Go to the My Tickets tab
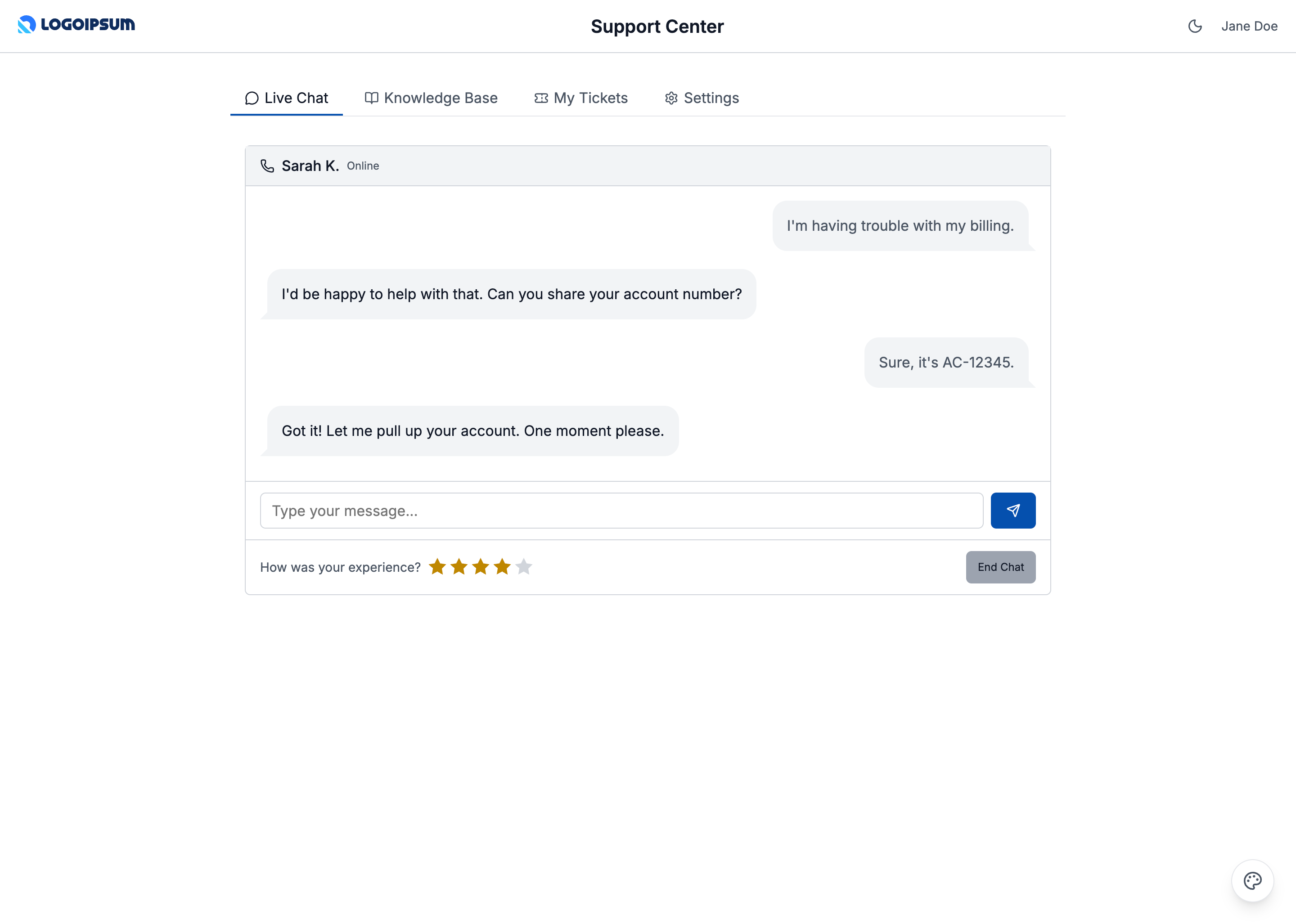 (x=580, y=98)
